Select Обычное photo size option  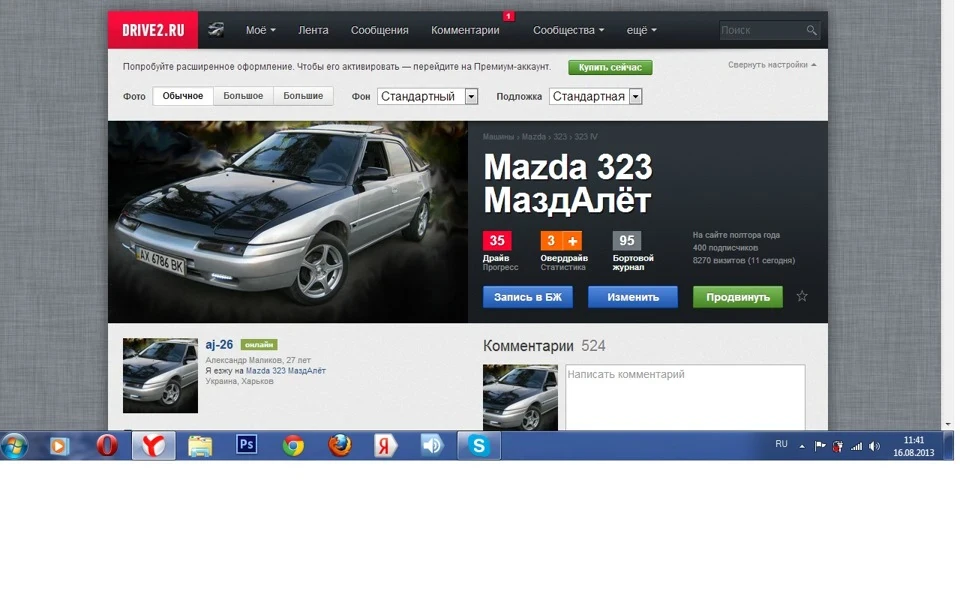[x=182, y=96]
